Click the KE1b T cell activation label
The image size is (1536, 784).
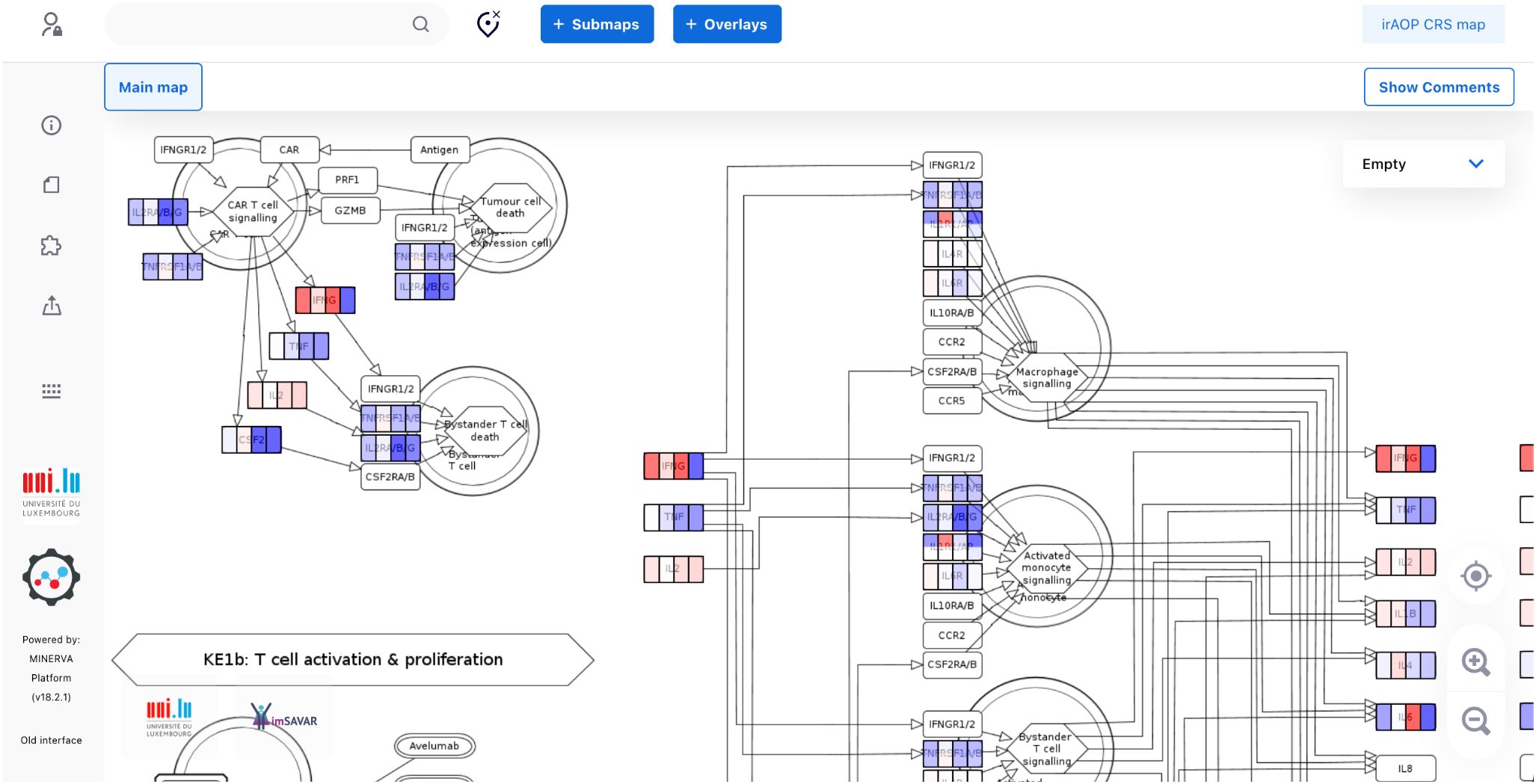pyautogui.click(x=353, y=659)
